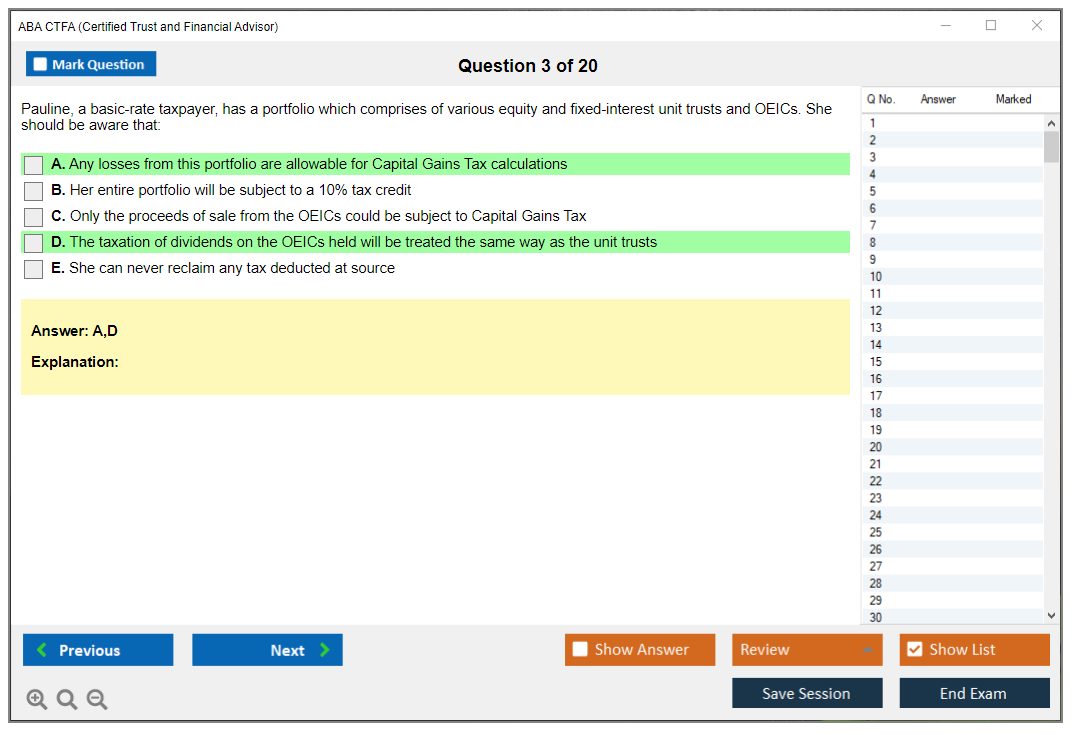
Task: Click the zoom out magnifier icon
Action: (97, 700)
